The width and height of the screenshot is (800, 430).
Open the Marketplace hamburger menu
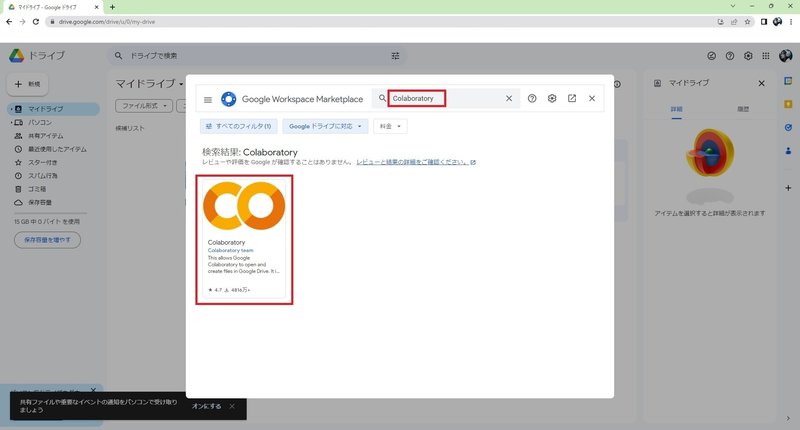[208, 99]
